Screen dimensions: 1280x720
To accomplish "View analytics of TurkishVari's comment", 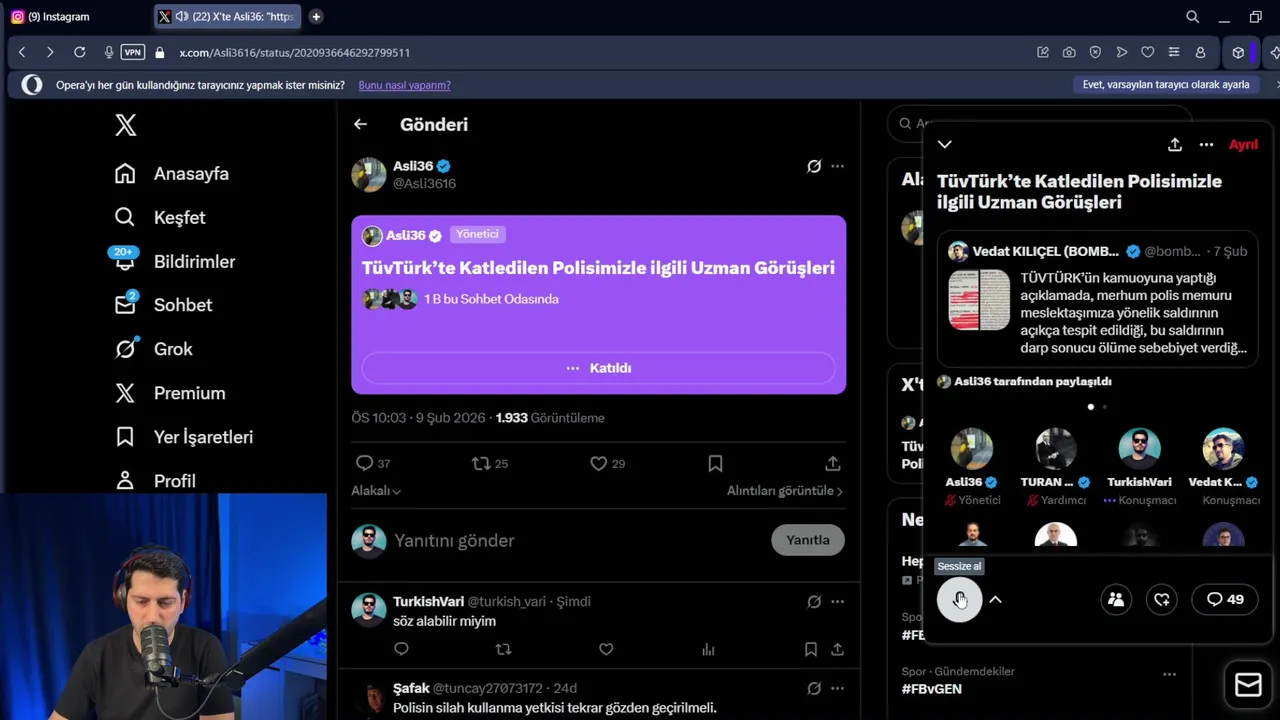I will 708,649.
